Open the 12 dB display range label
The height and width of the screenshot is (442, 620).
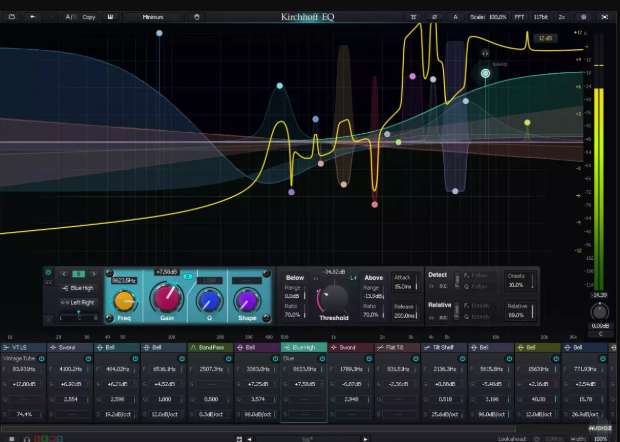coord(545,38)
